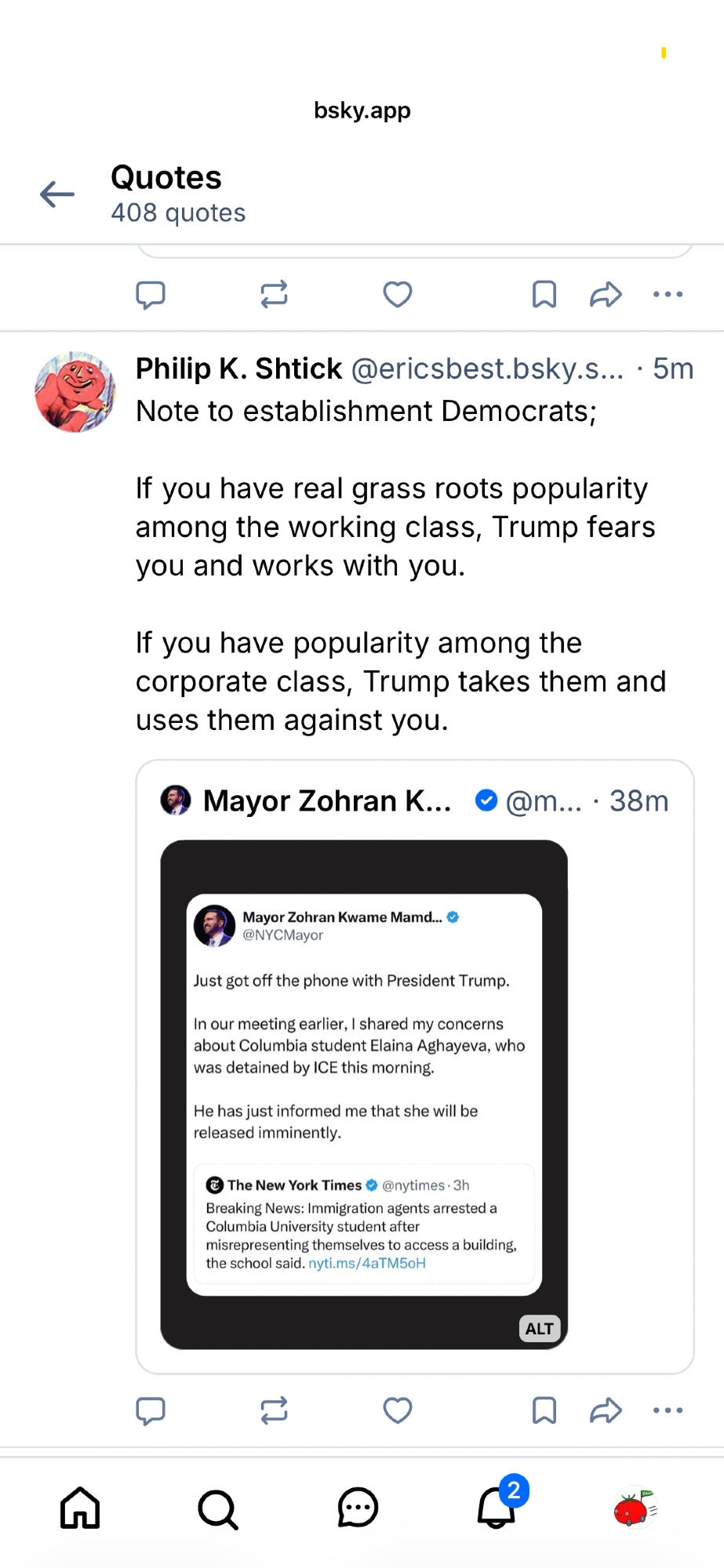The image size is (724, 1568).
Task: Reply to Philip K. Shtick's post
Action: [151, 1410]
